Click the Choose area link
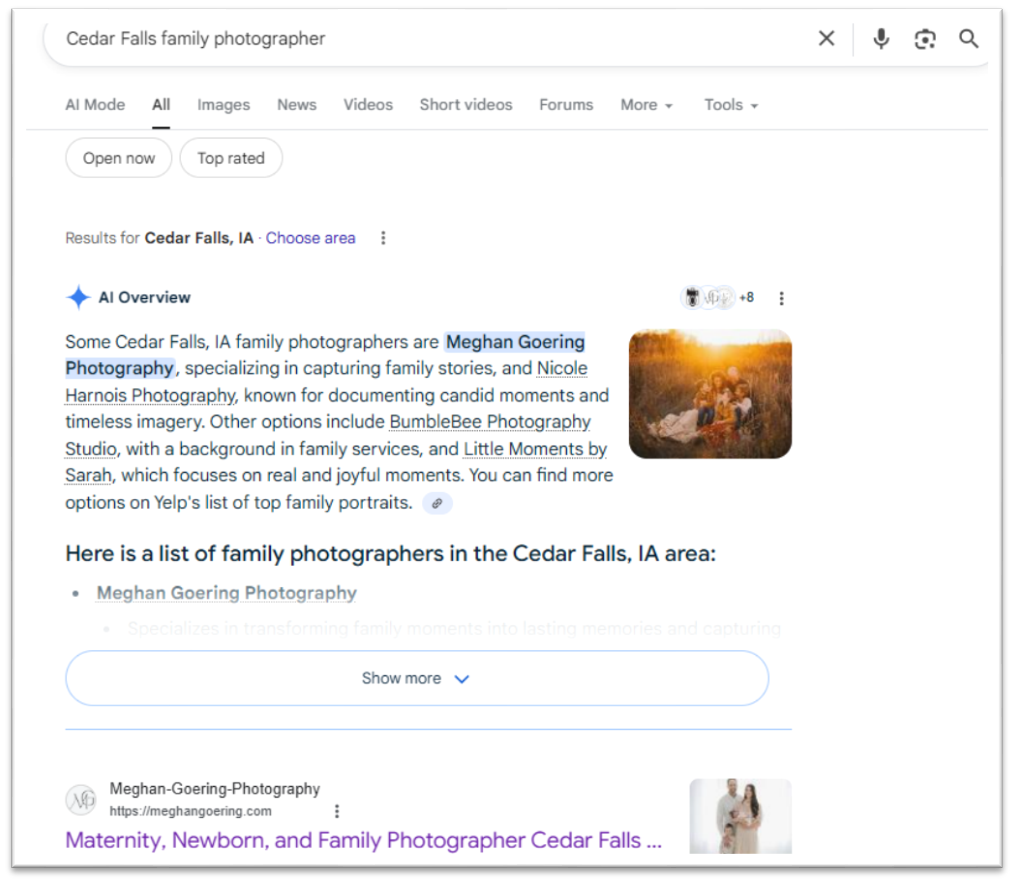Screen dimensions: 1013x882 (310, 238)
